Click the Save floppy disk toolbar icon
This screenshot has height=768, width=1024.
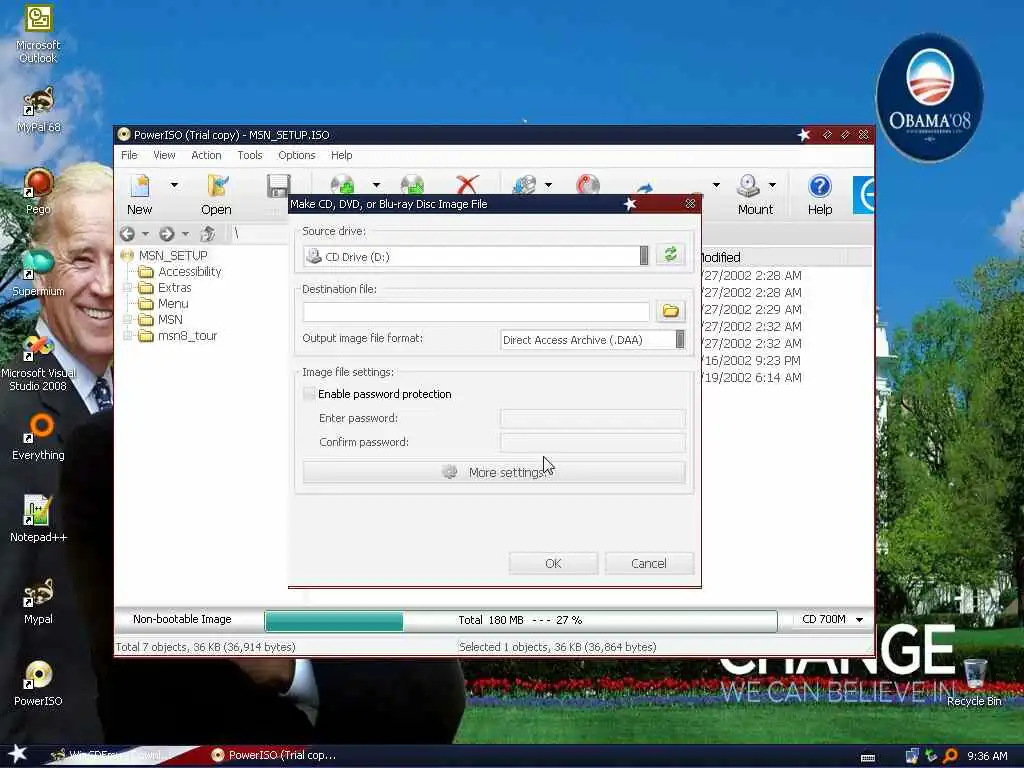click(278, 185)
